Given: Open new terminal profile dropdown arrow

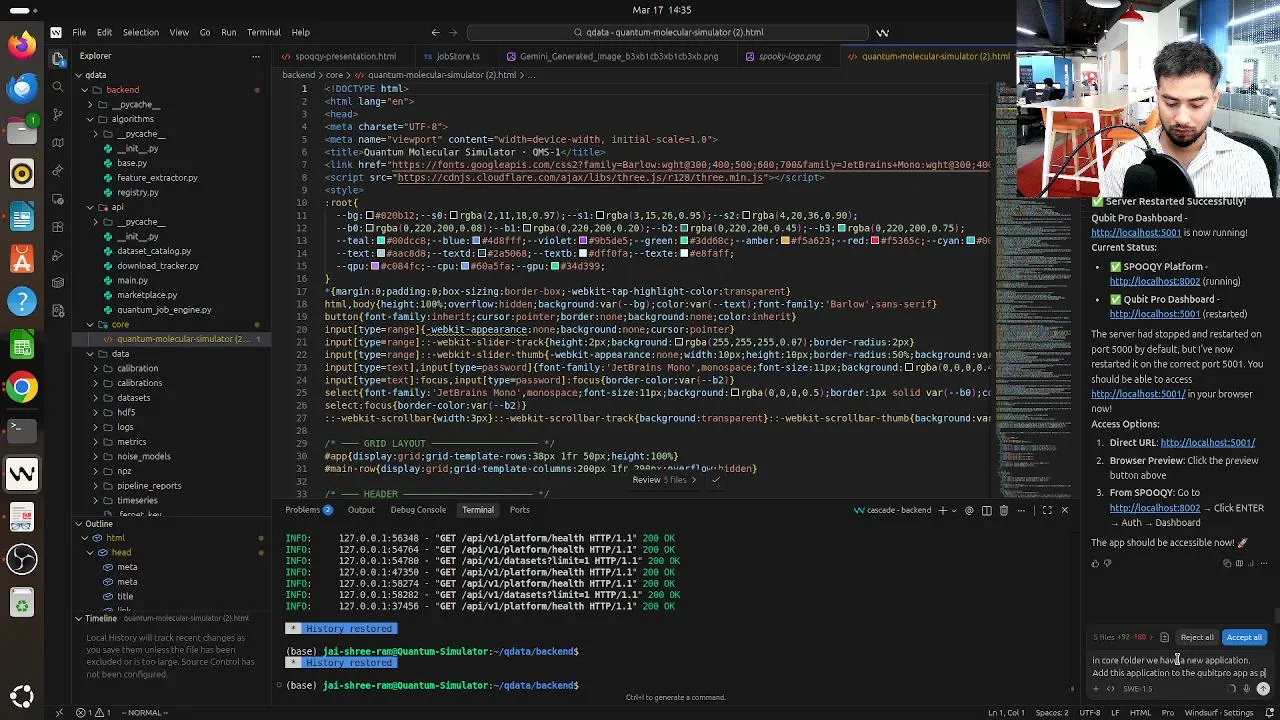Looking at the screenshot, I should 955,510.
